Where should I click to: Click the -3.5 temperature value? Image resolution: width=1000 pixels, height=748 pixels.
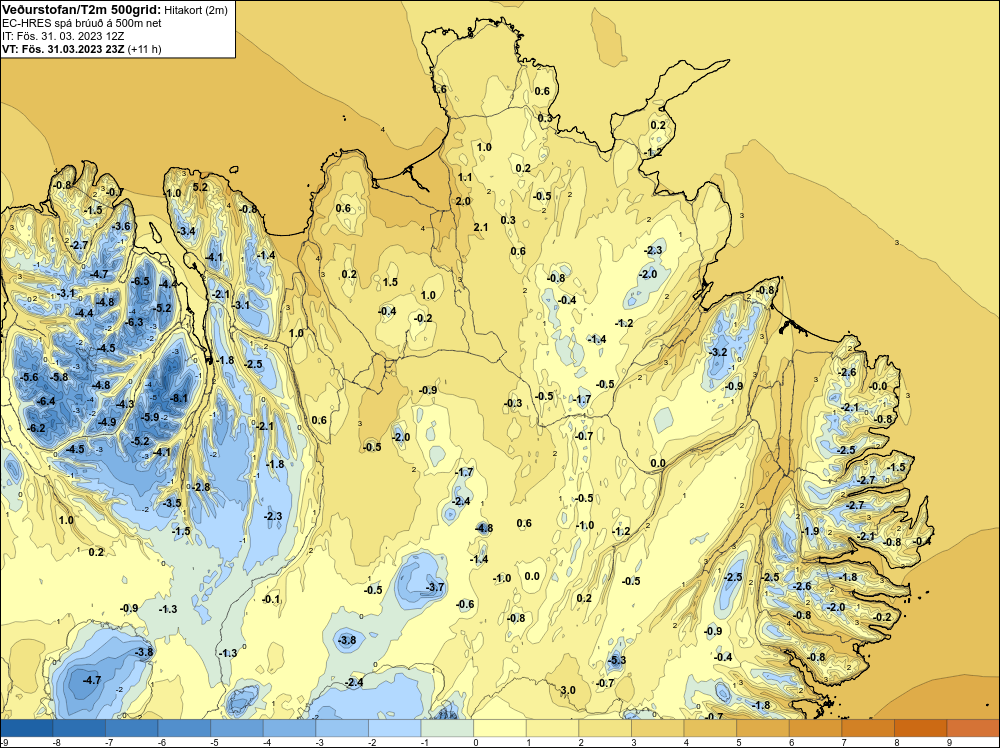click(x=172, y=503)
